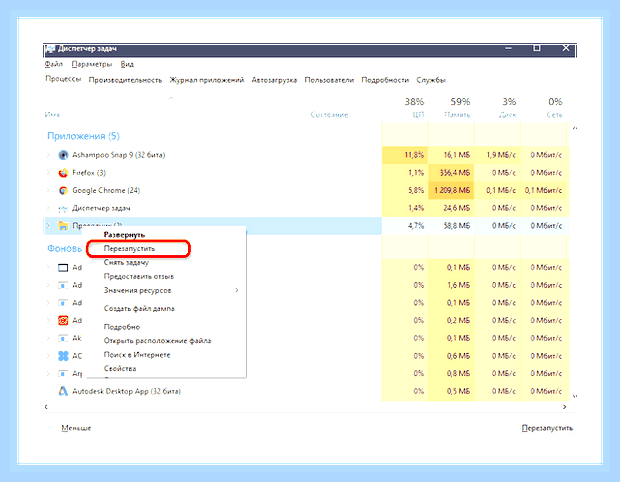Select Поиск в Интернете
This screenshot has width=620, height=482.
[x=137, y=355]
